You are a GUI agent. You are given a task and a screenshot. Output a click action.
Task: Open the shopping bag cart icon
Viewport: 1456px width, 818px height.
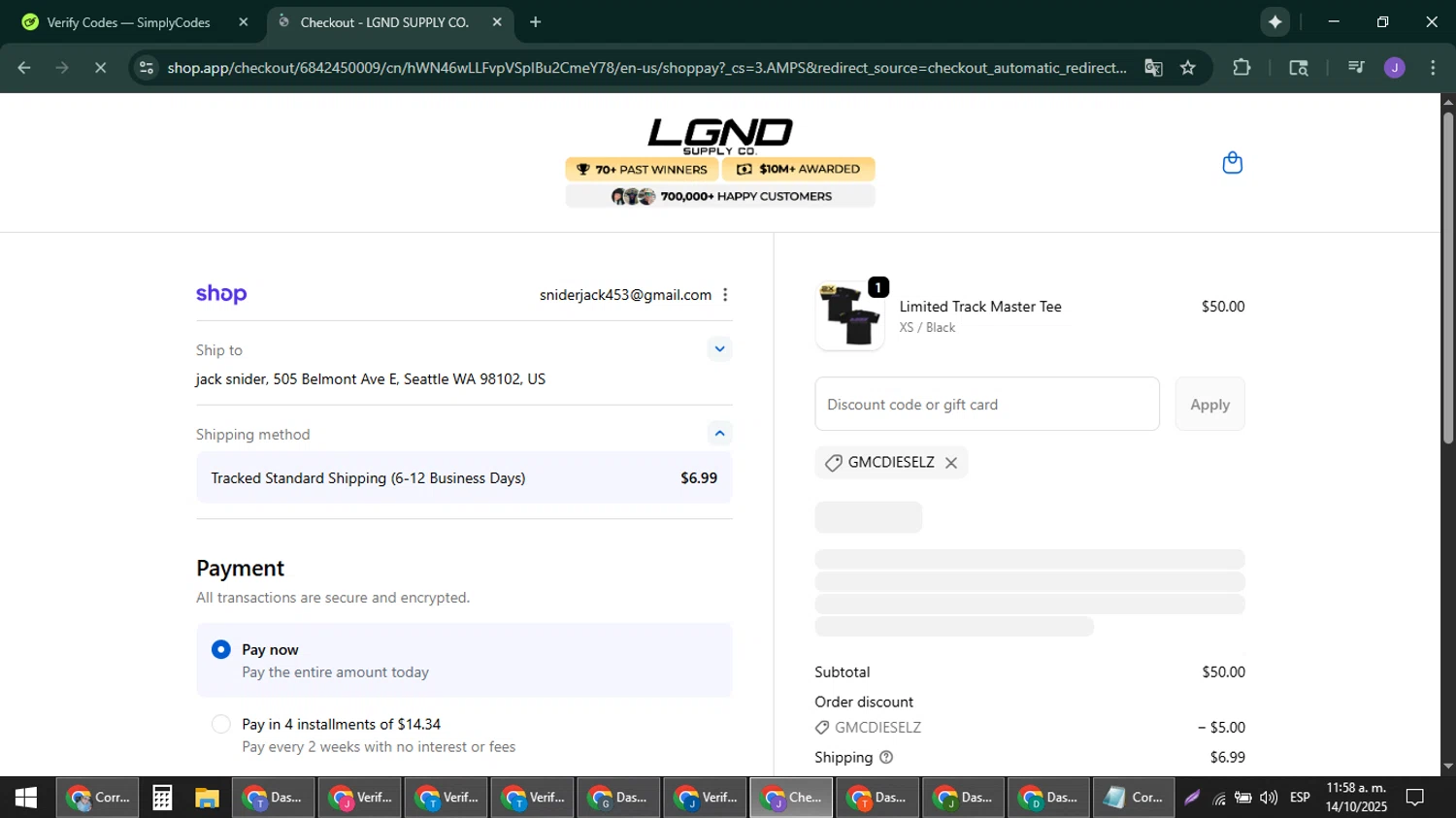(1232, 163)
